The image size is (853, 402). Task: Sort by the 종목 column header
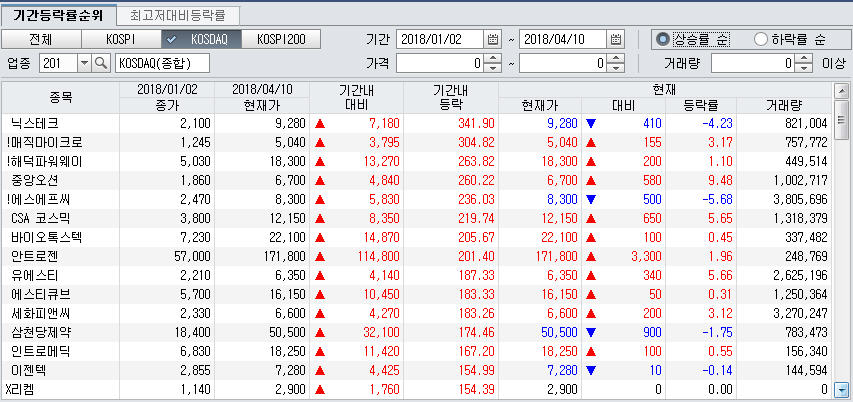60,97
